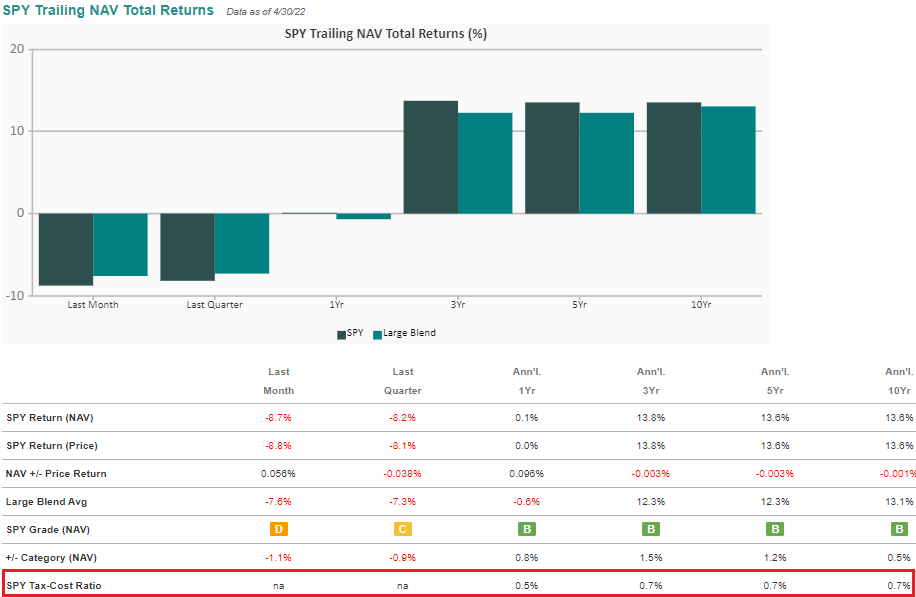Image resolution: width=916 pixels, height=597 pixels.
Task: Click the -8.7% SPY Return (NAV) value
Action: [x=279, y=418]
